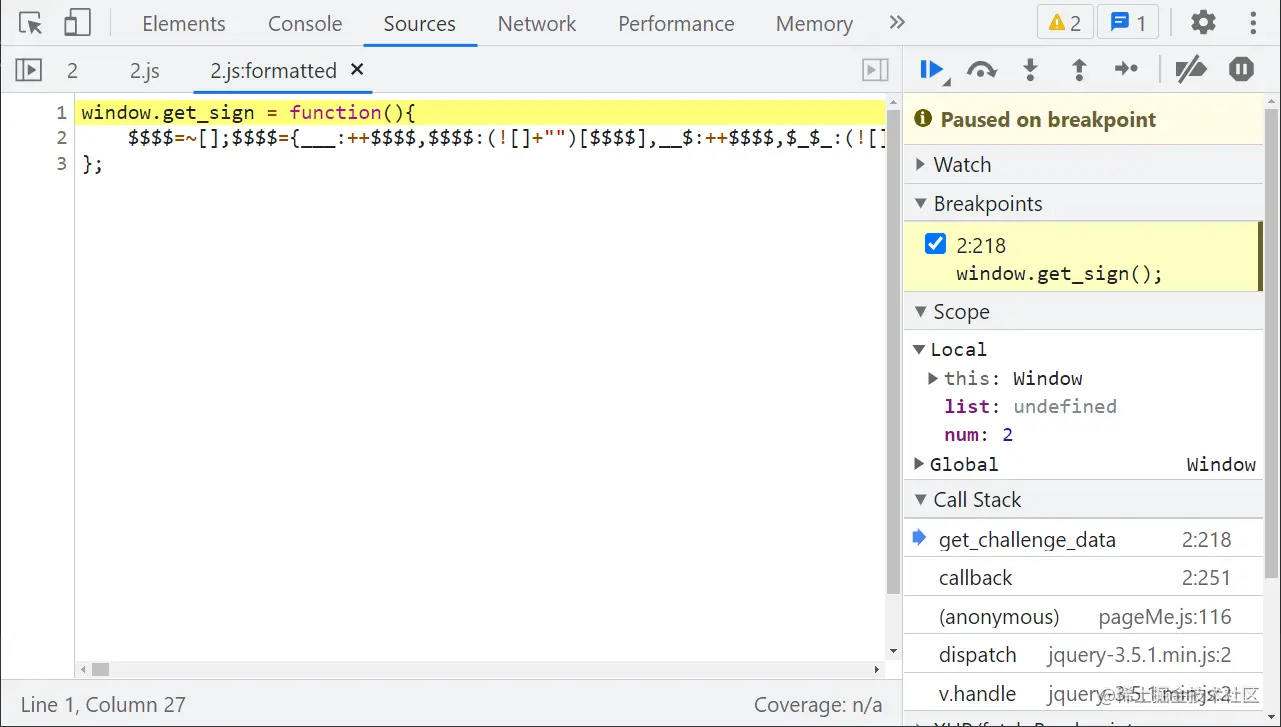This screenshot has width=1281, height=727.
Task: Click the 'Paused on breakpoint' banner
Action: (x=1083, y=120)
